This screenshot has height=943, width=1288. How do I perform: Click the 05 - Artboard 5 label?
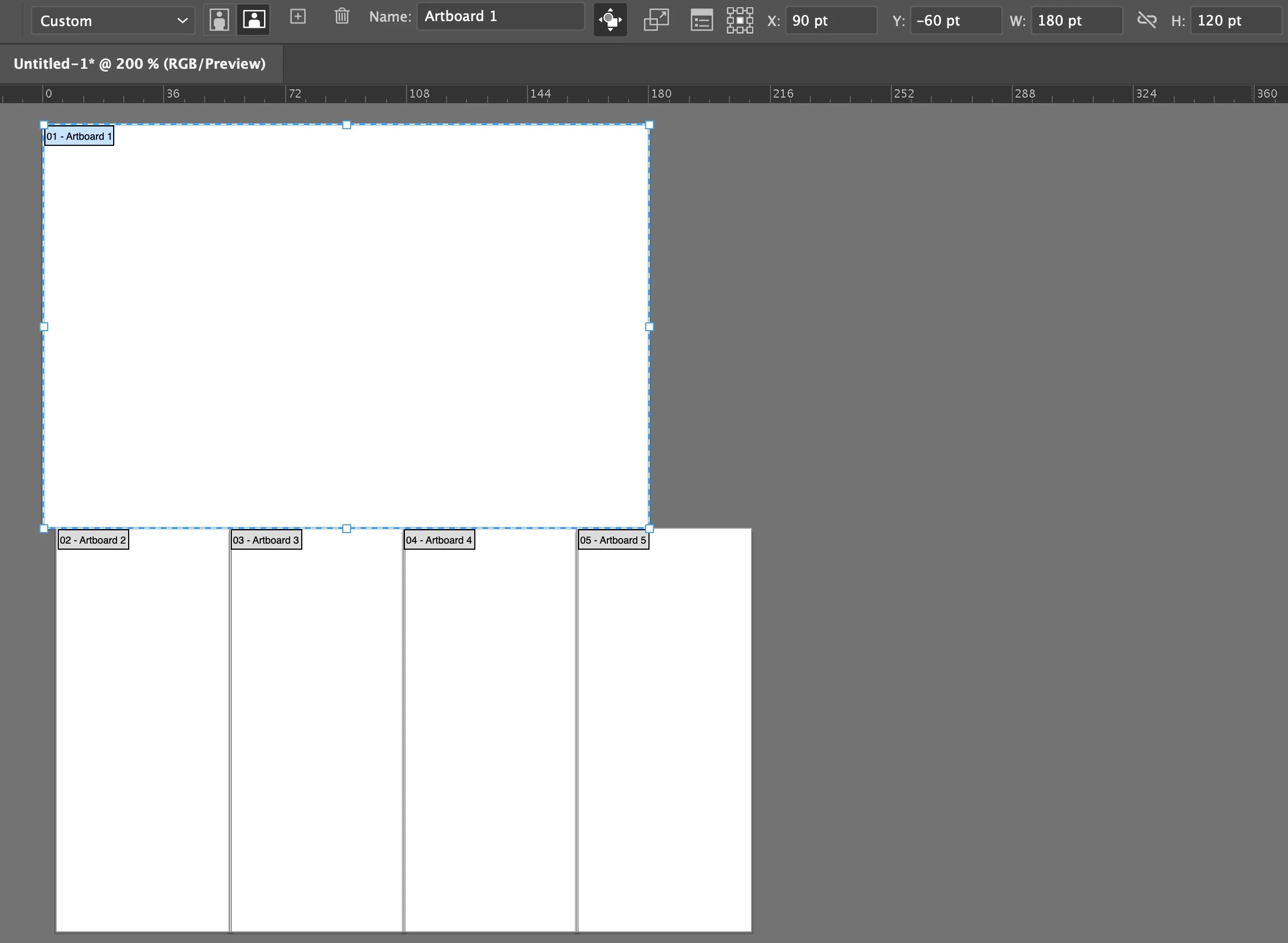click(x=613, y=540)
